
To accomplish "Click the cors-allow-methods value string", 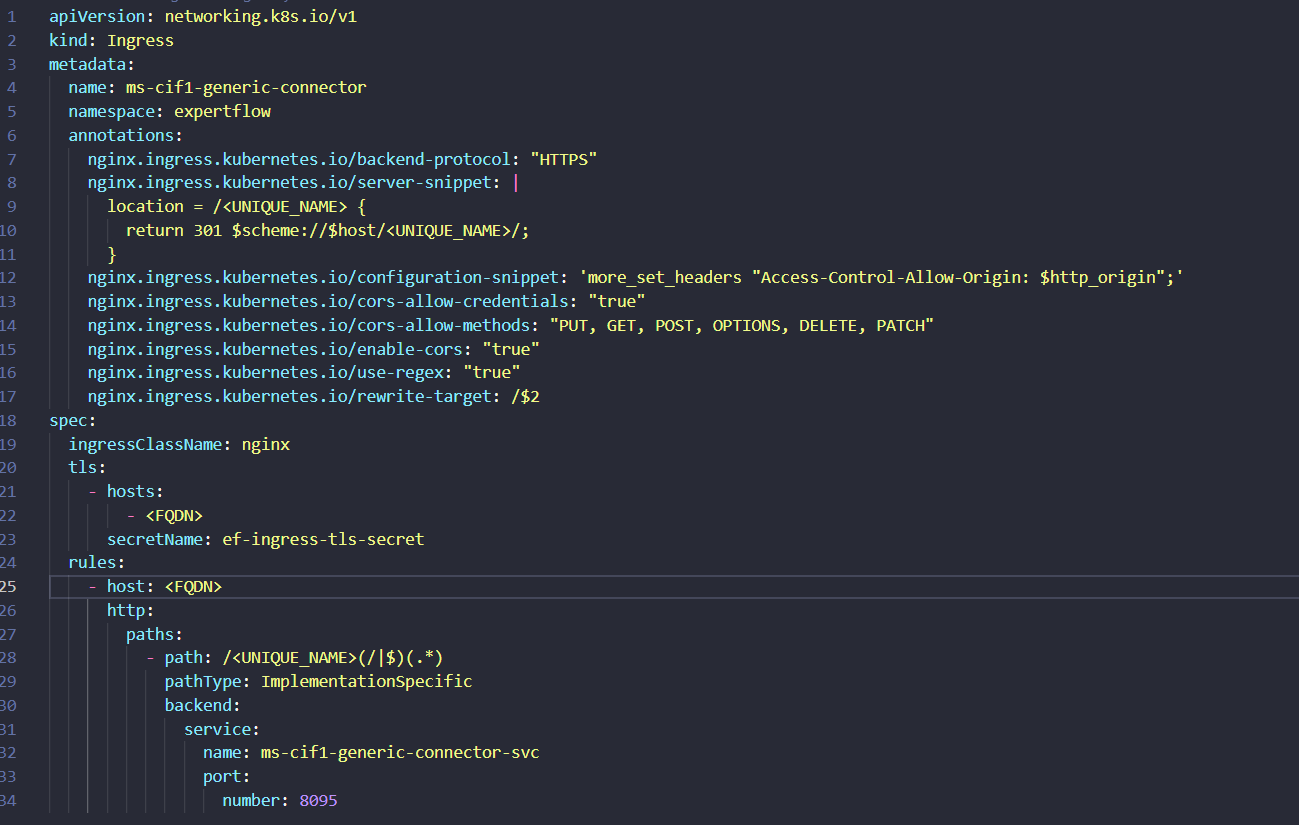I will point(743,325).
